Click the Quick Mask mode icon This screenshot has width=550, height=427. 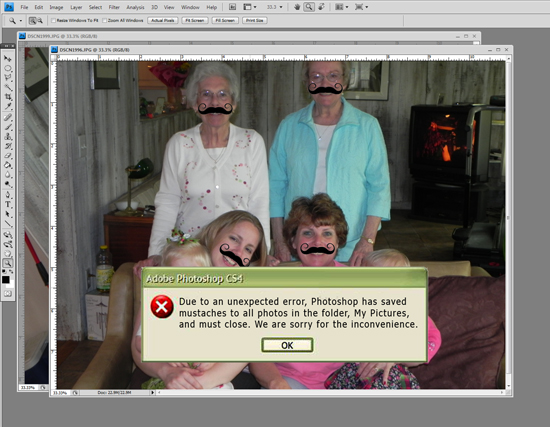click(8, 293)
